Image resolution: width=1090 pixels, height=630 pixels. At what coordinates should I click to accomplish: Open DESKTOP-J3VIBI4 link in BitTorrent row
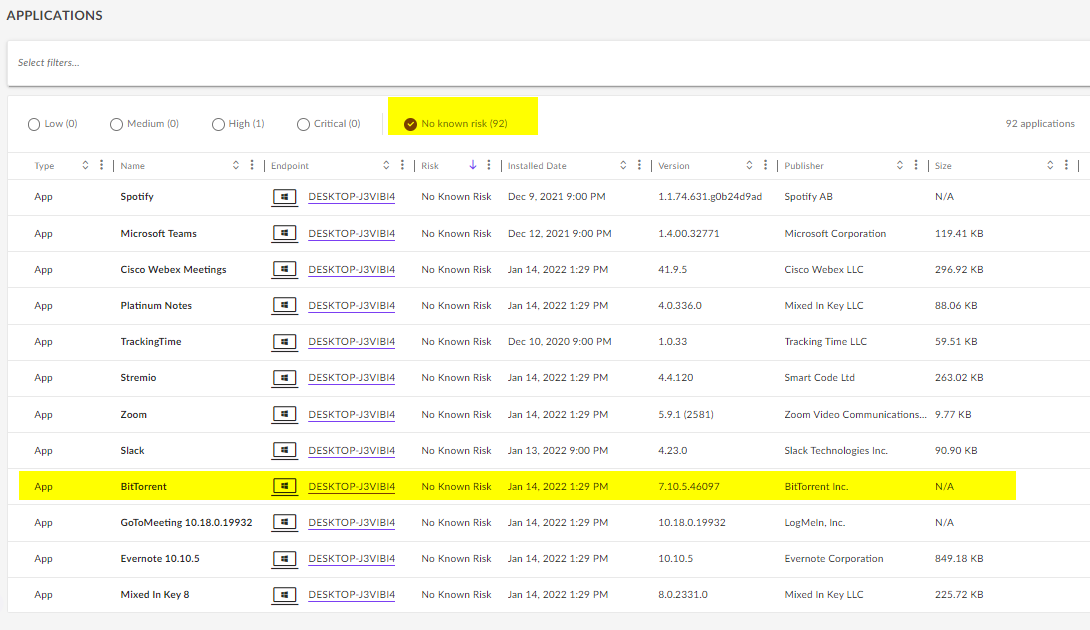click(x=352, y=487)
